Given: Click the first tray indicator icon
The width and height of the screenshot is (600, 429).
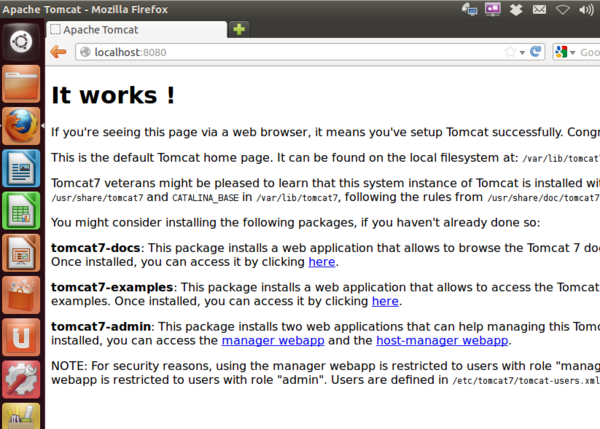Looking at the screenshot, I should click(469, 9).
